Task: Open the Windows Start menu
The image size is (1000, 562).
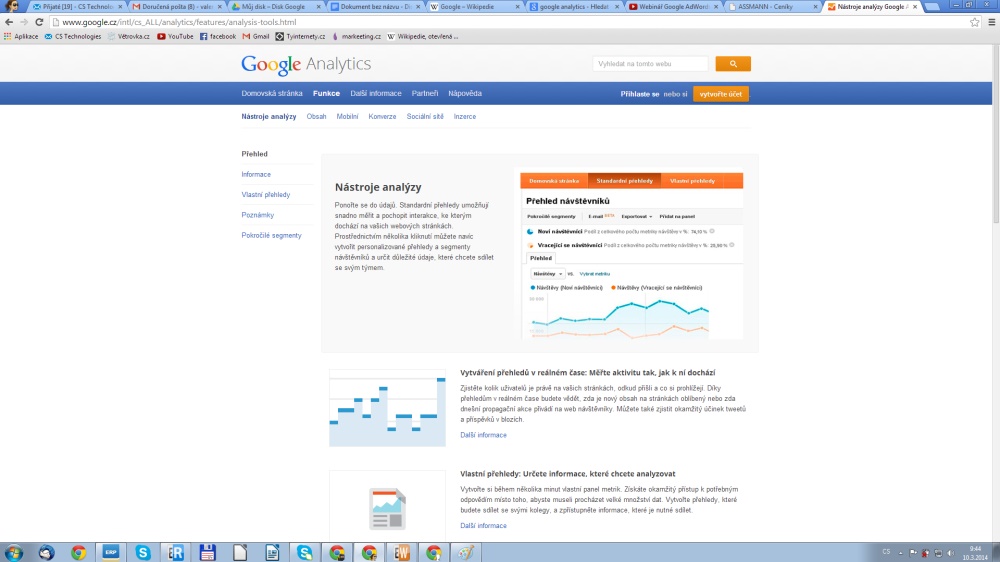Action: (14, 552)
